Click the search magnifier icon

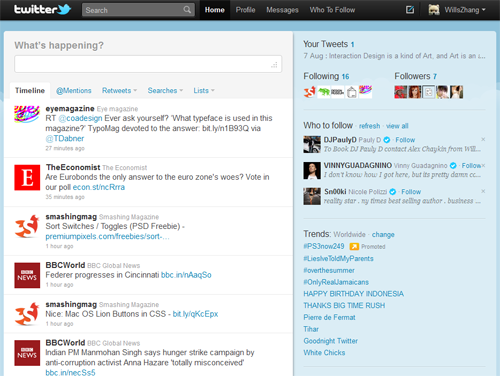(x=187, y=10)
